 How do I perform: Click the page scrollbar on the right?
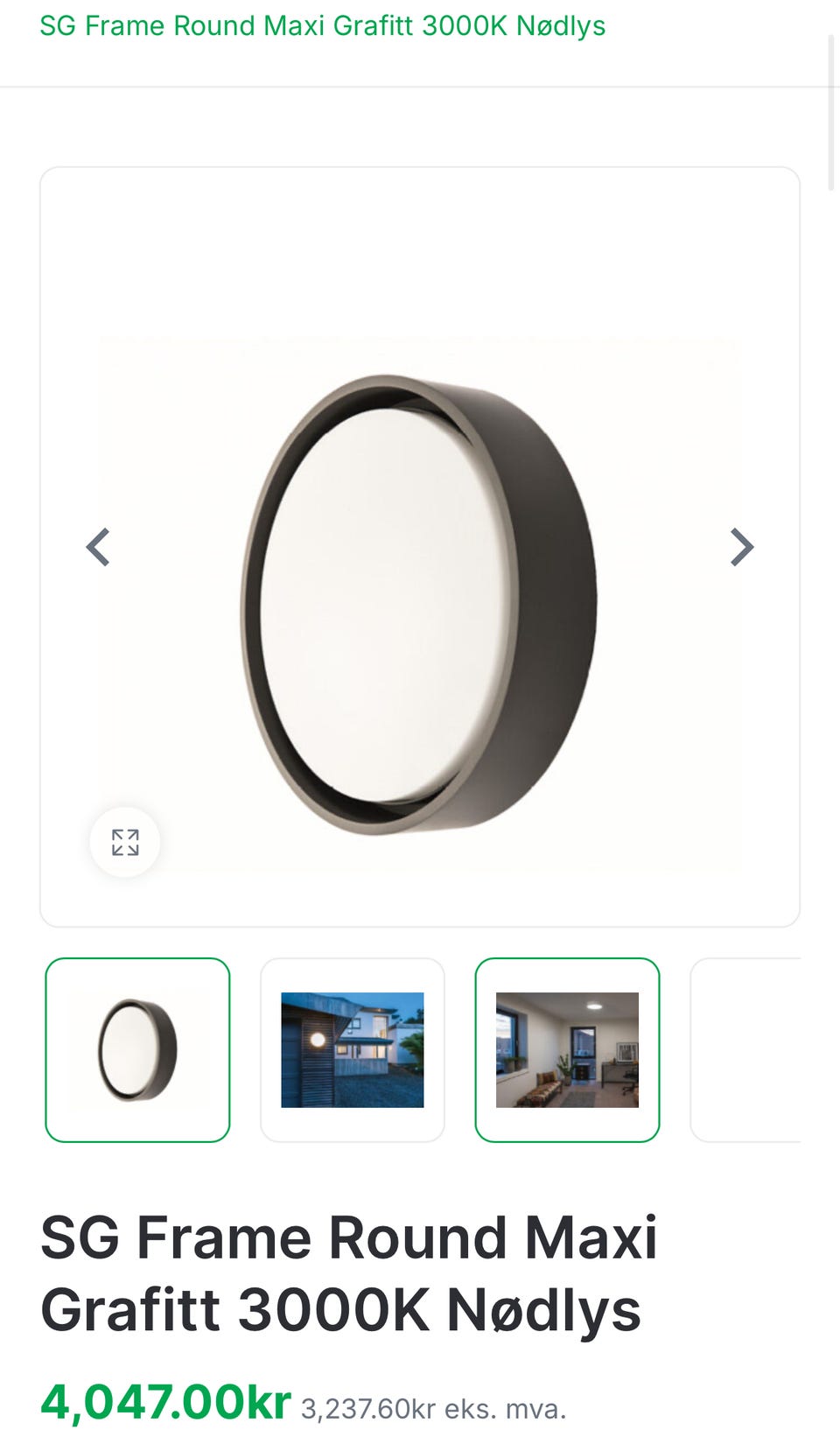832,112
